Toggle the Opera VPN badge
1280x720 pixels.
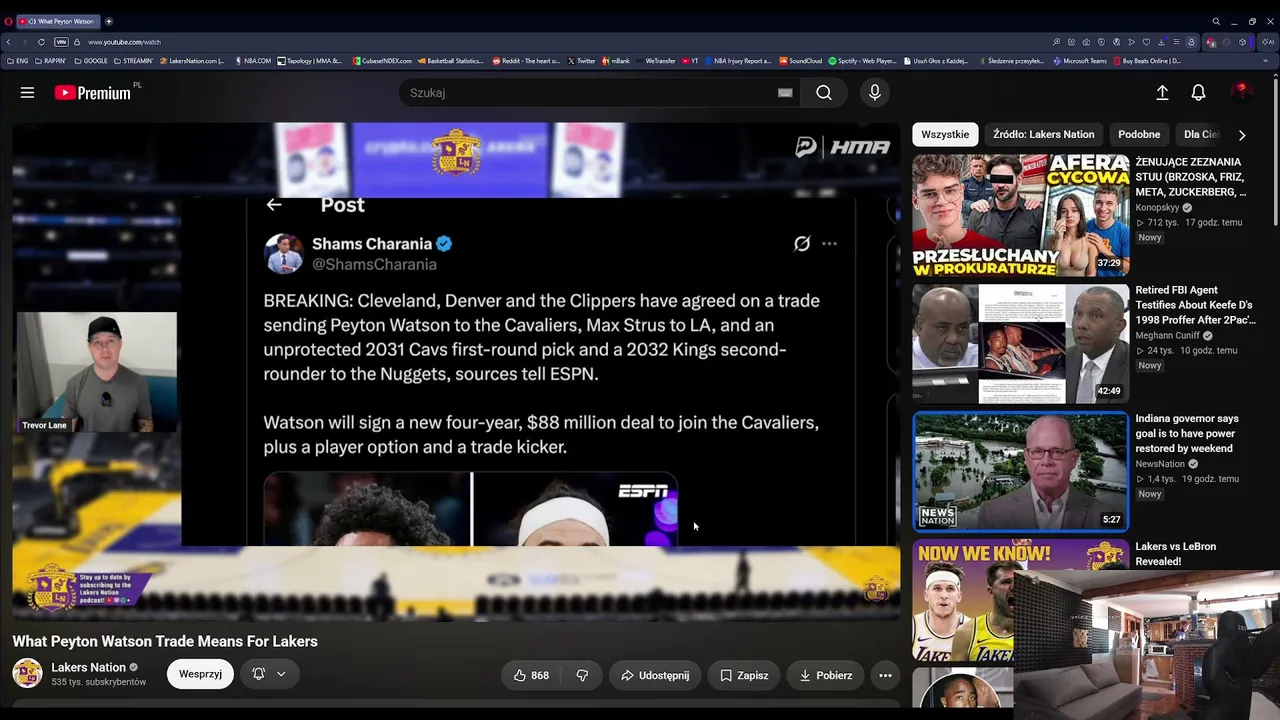(61, 42)
